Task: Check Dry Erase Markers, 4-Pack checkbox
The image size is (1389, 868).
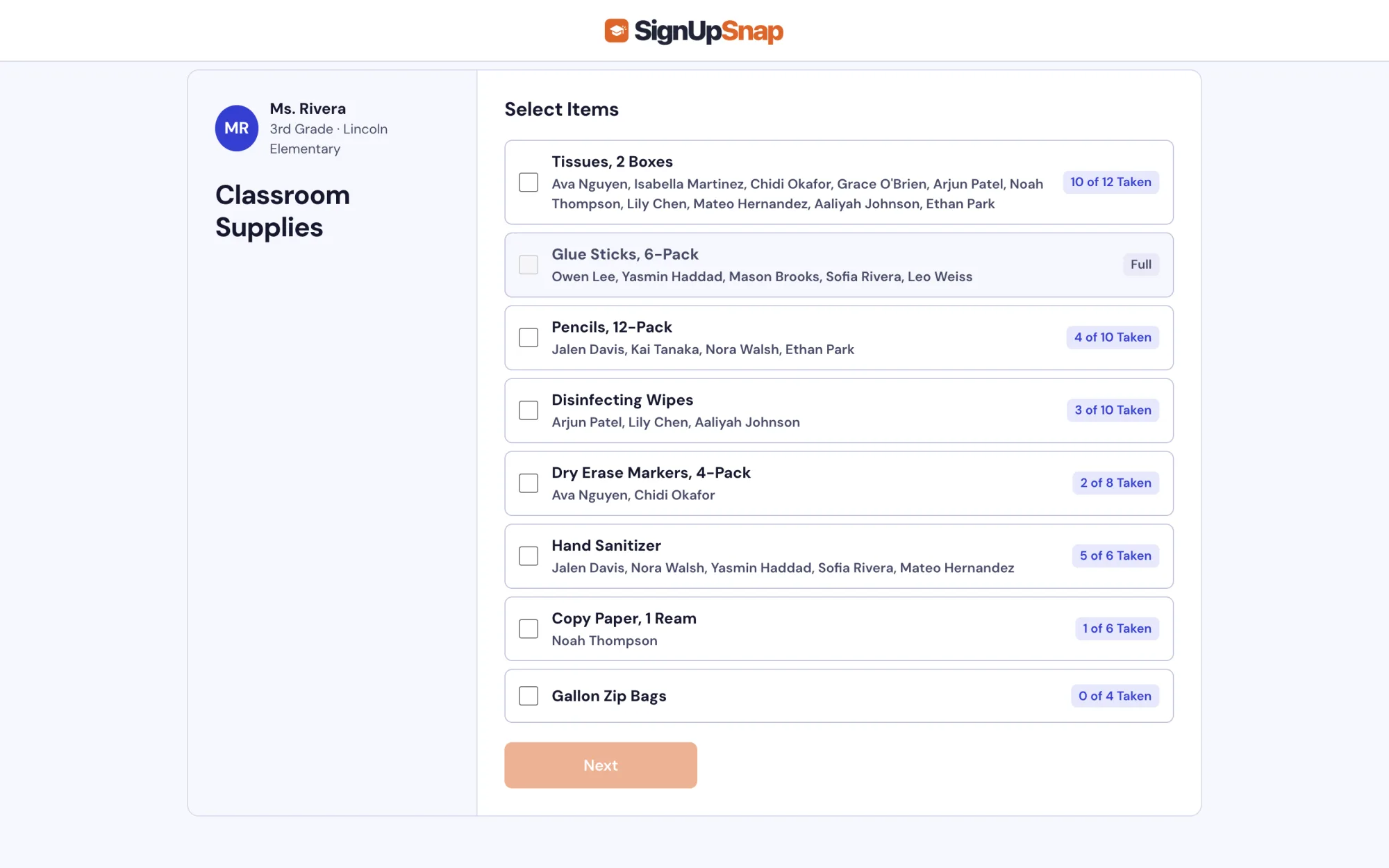Action: pos(529,483)
